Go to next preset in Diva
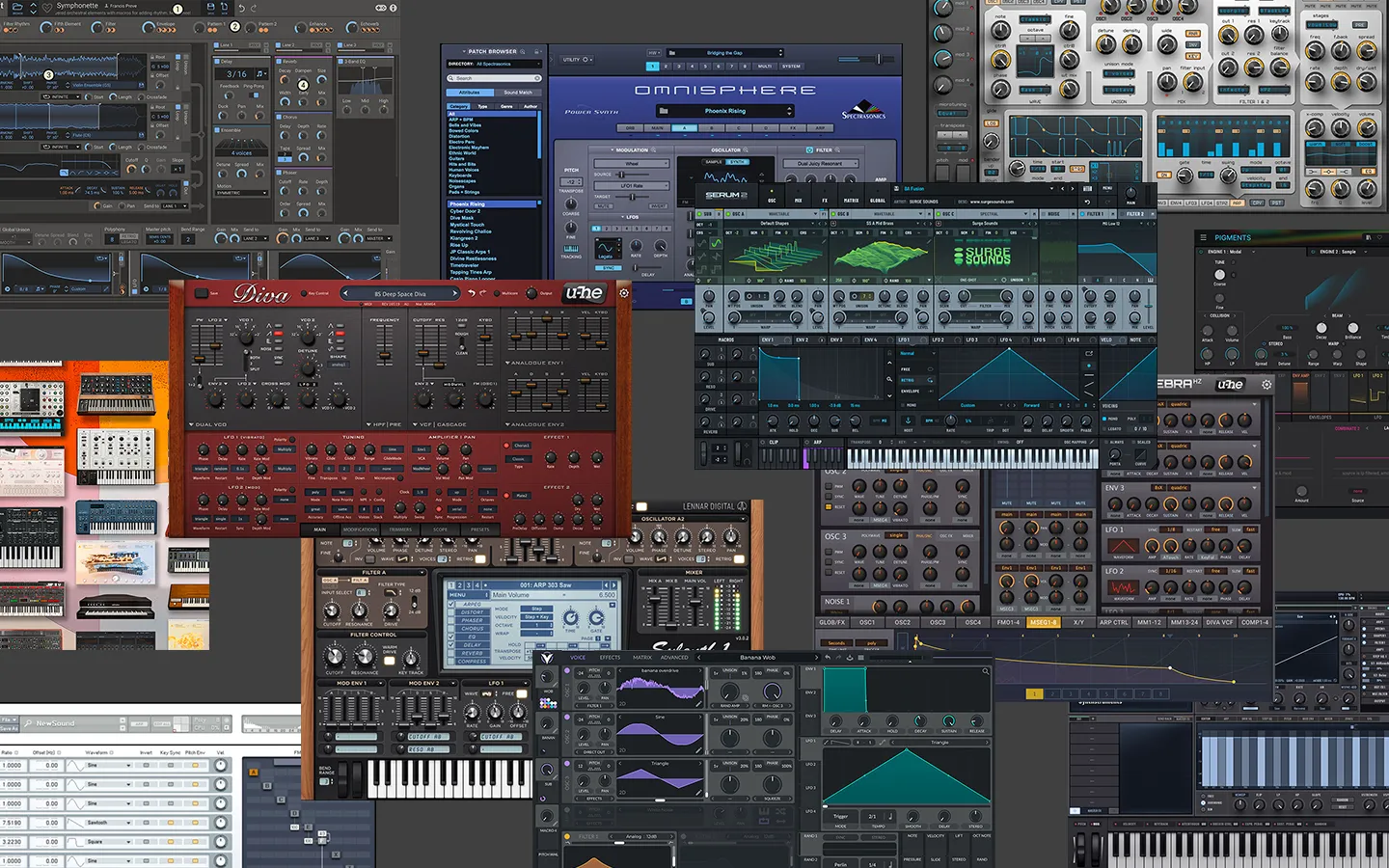 (x=454, y=293)
